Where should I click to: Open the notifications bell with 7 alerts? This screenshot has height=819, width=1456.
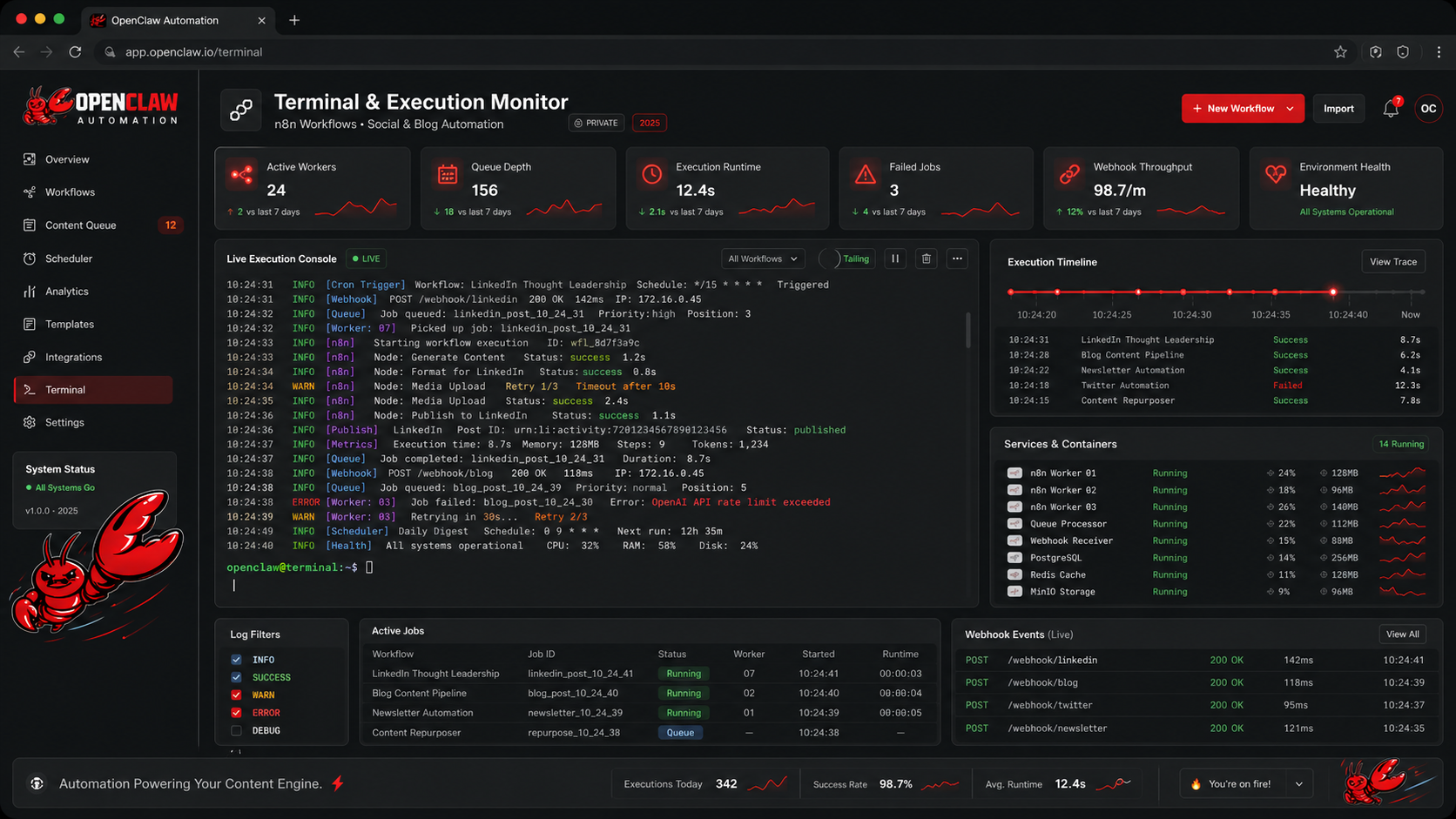[1390, 108]
